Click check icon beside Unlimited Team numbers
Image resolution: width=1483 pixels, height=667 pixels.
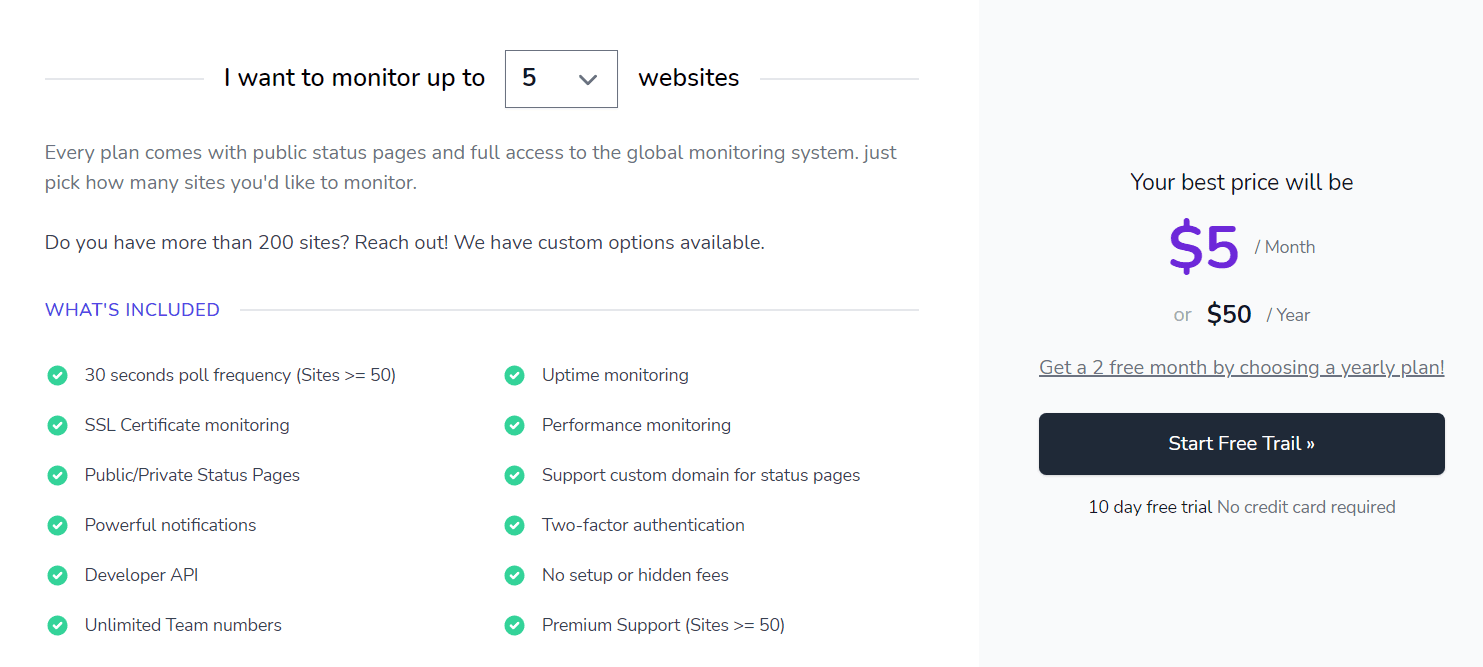click(x=57, y=625)
